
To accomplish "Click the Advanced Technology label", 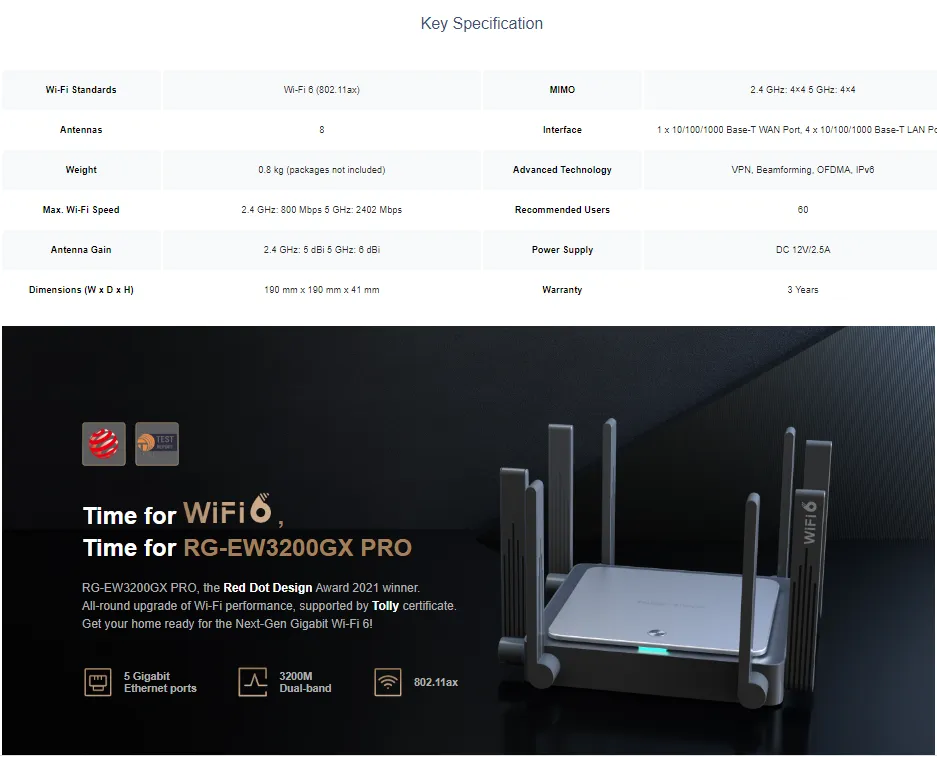I will 562,170.
